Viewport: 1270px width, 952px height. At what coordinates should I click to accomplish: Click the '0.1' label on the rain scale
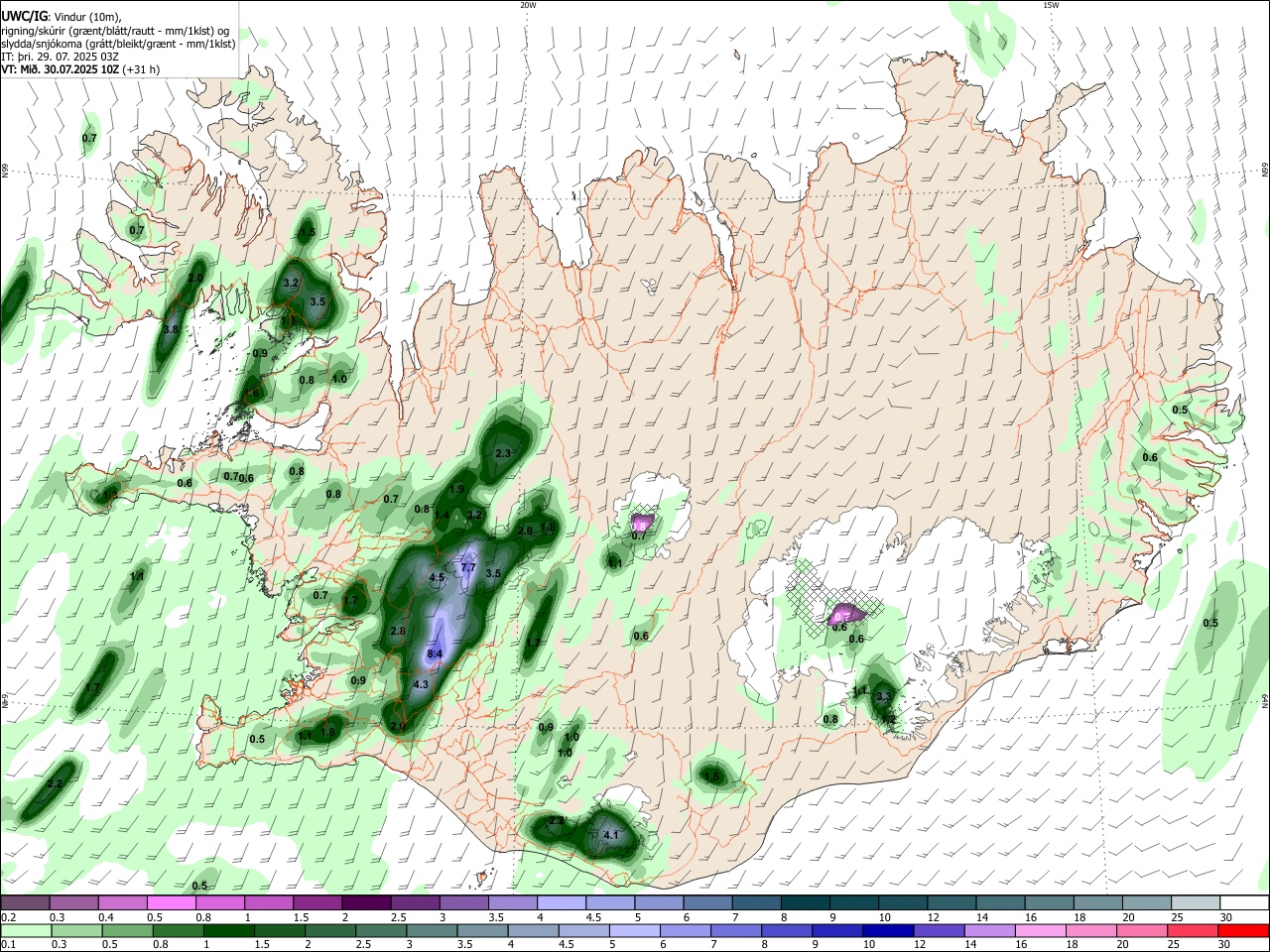(7, 944)
